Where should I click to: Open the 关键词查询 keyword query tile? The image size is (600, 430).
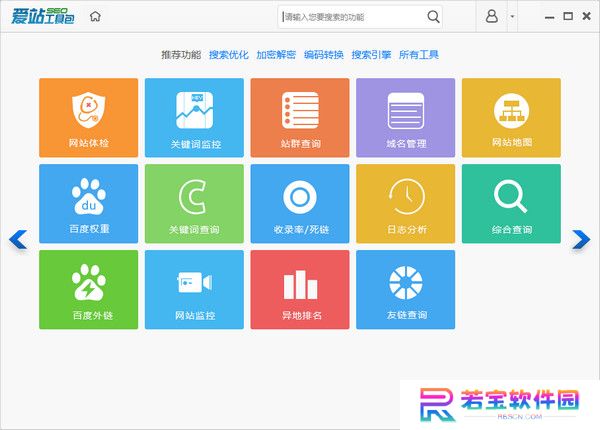pos(194,204)
